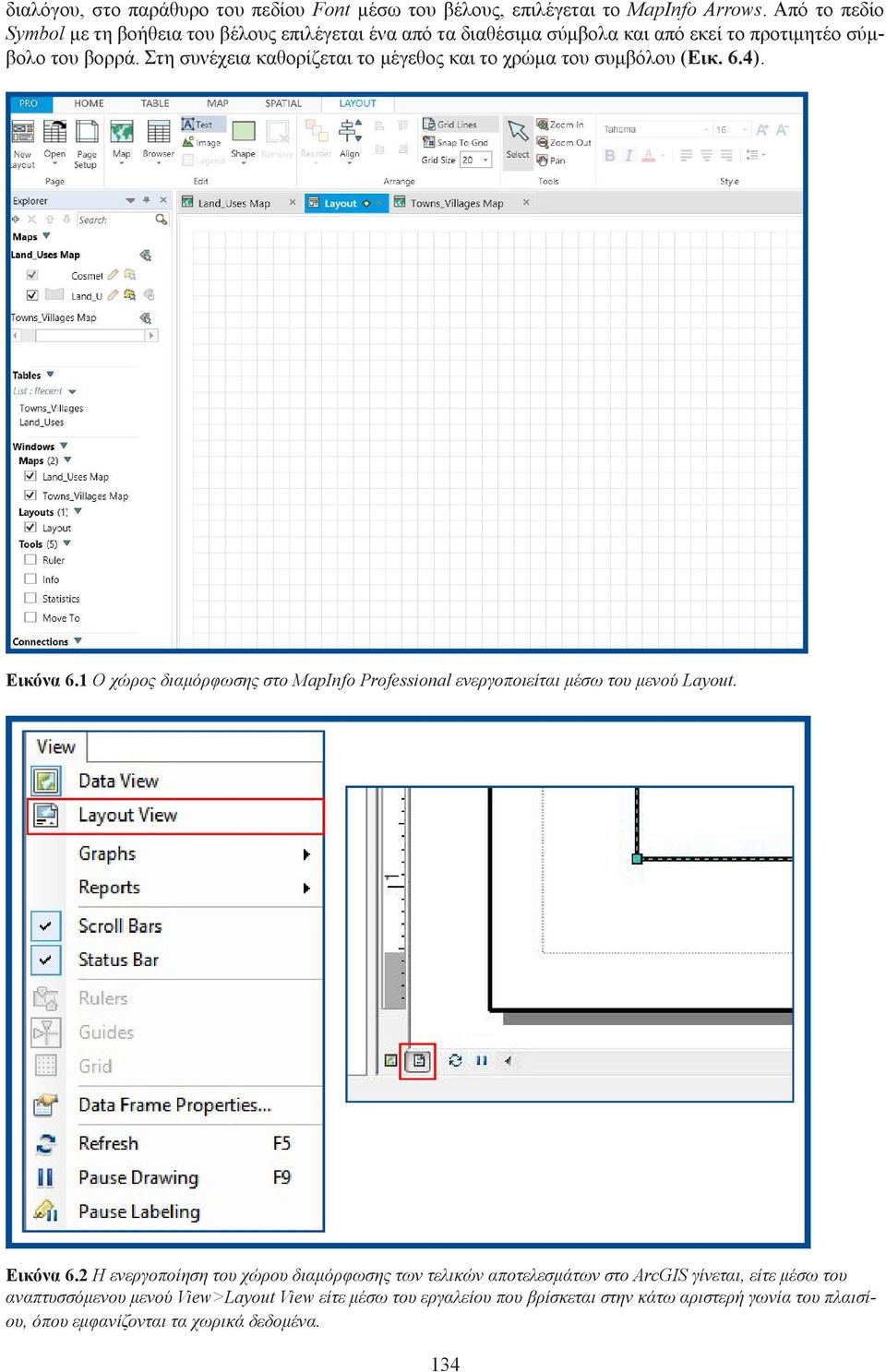Viewport: 886px width, 1372px height.
Task: Click the Open table icon
Action: (x=54, y=133)
